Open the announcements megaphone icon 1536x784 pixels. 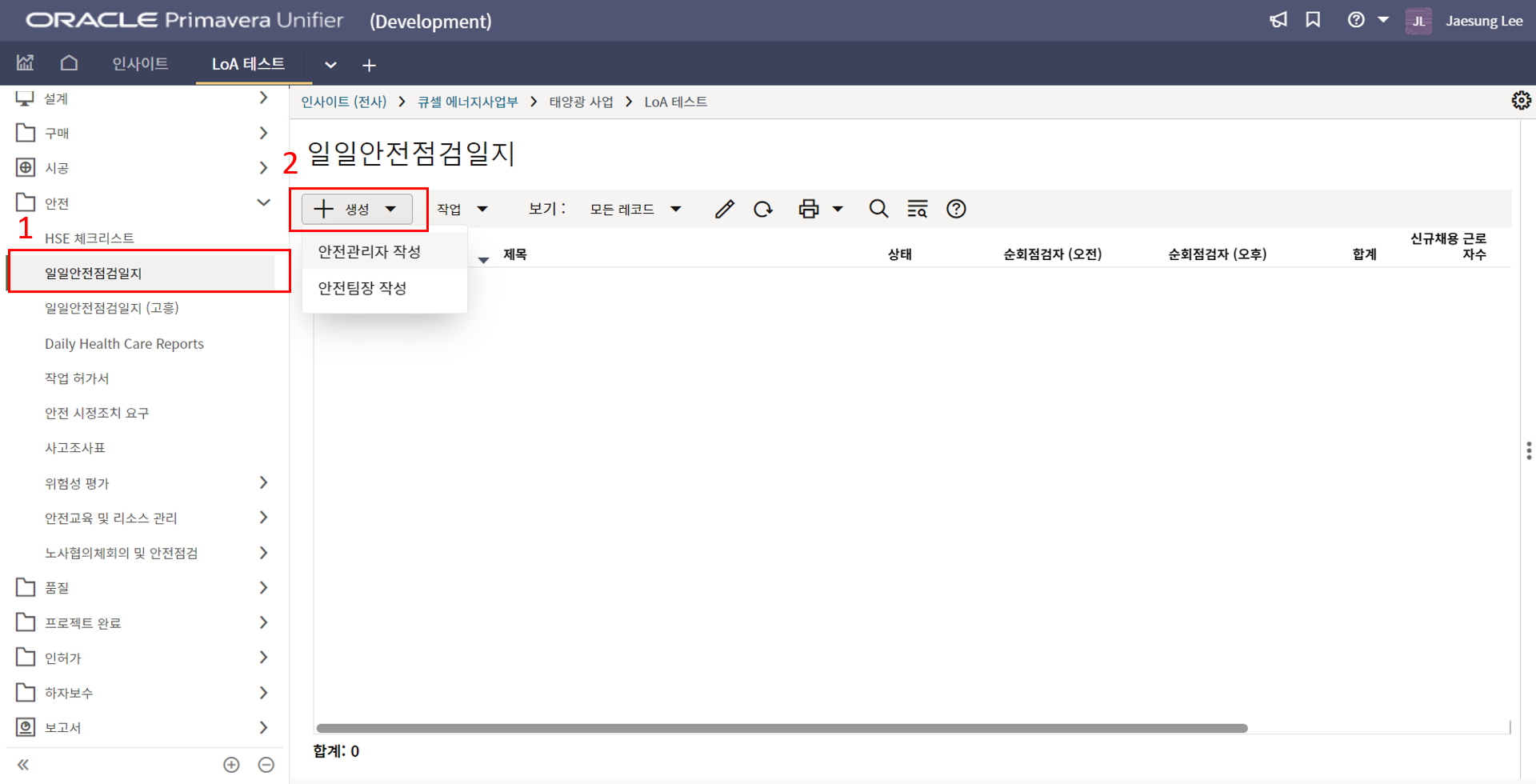pyautogui.click(x=1278, y=20)
